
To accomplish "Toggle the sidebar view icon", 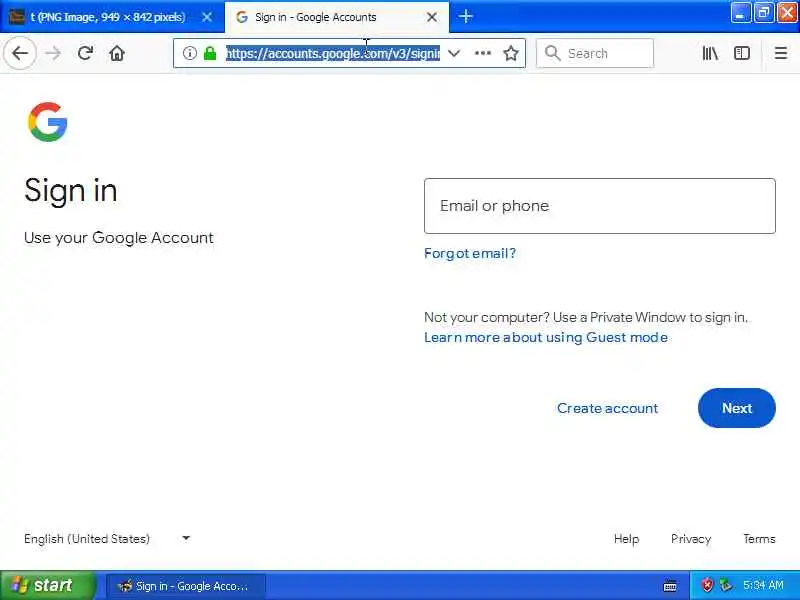I will pos(741,53).
